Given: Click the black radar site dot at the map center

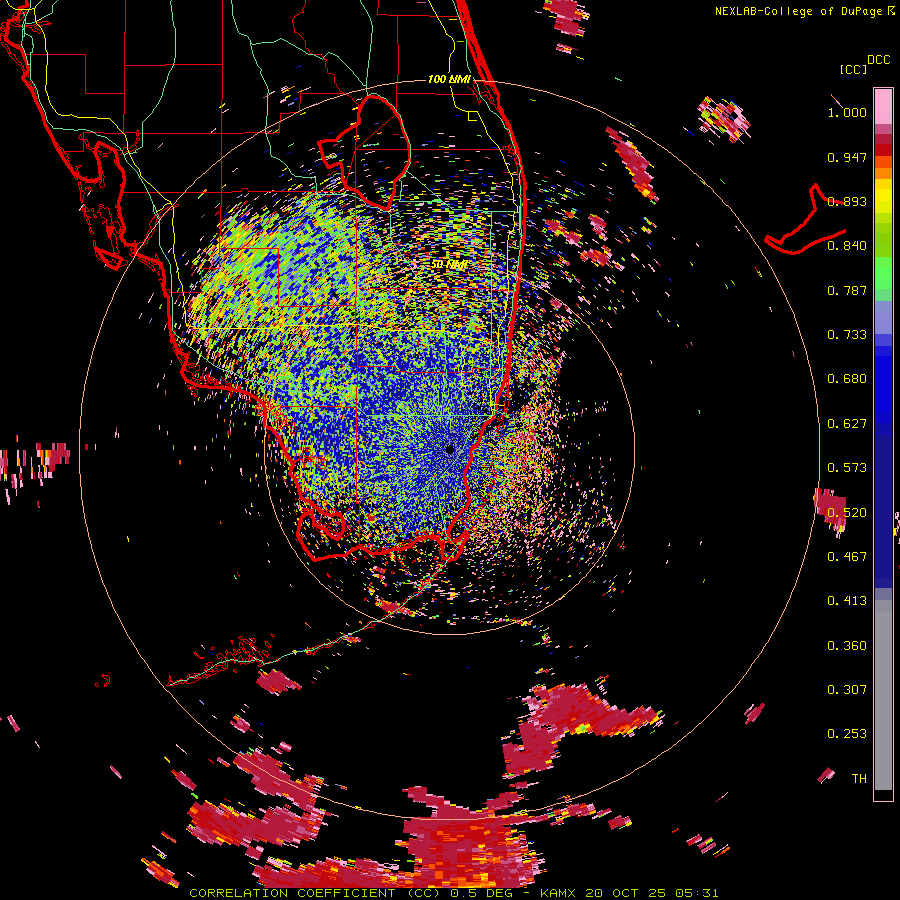Looking at the screenshot, I should 450,449.
